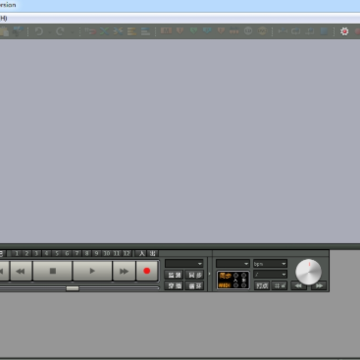Click the blue marker-shaped toolbar icon
Screen dimensions: 360x360
(x=207, y=31)
